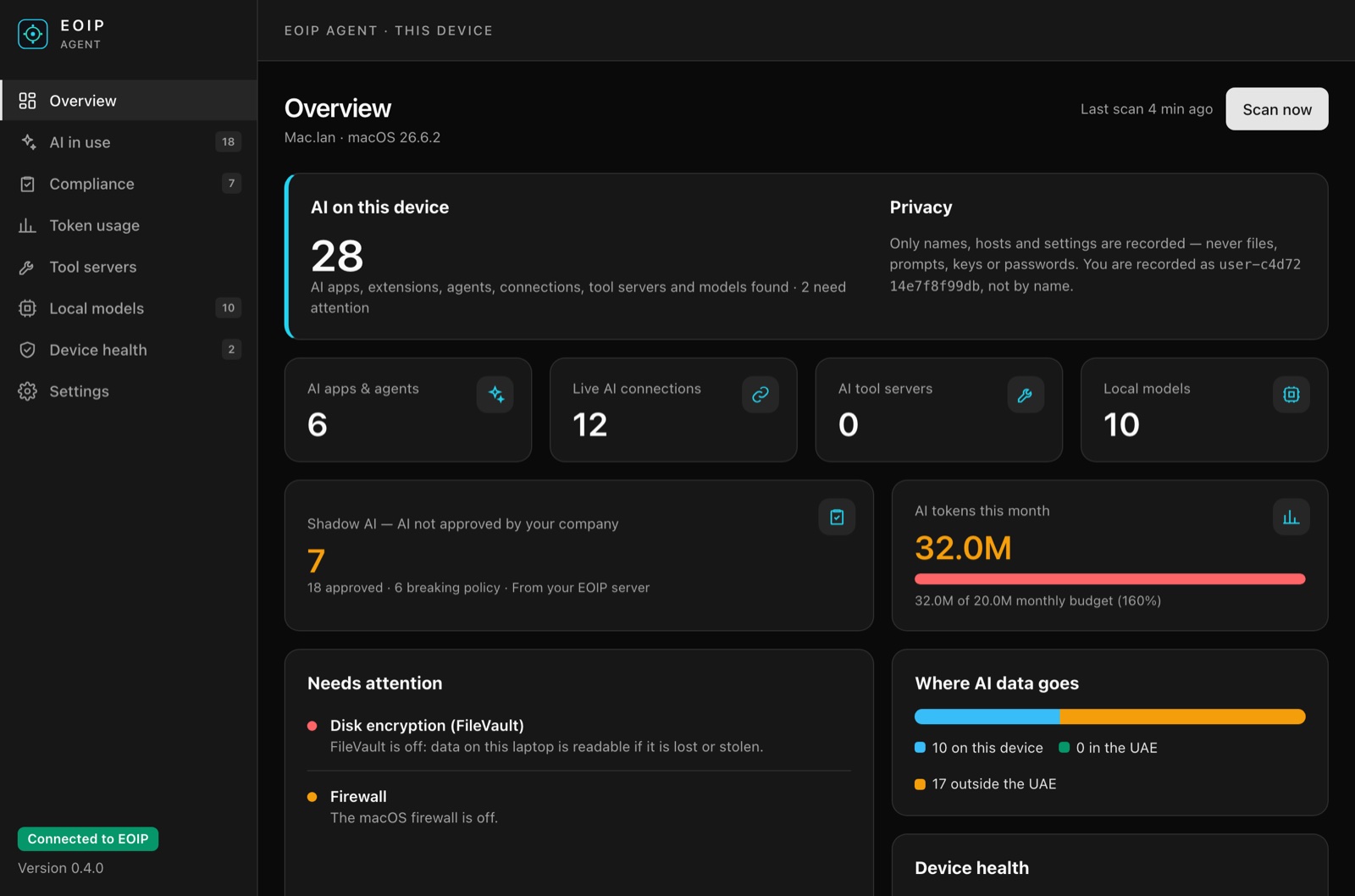Click the Last scan 4 min ago text
The height and width of the screenshot is (896, 1355).
pyautogui.click(x=1147, y=109)
